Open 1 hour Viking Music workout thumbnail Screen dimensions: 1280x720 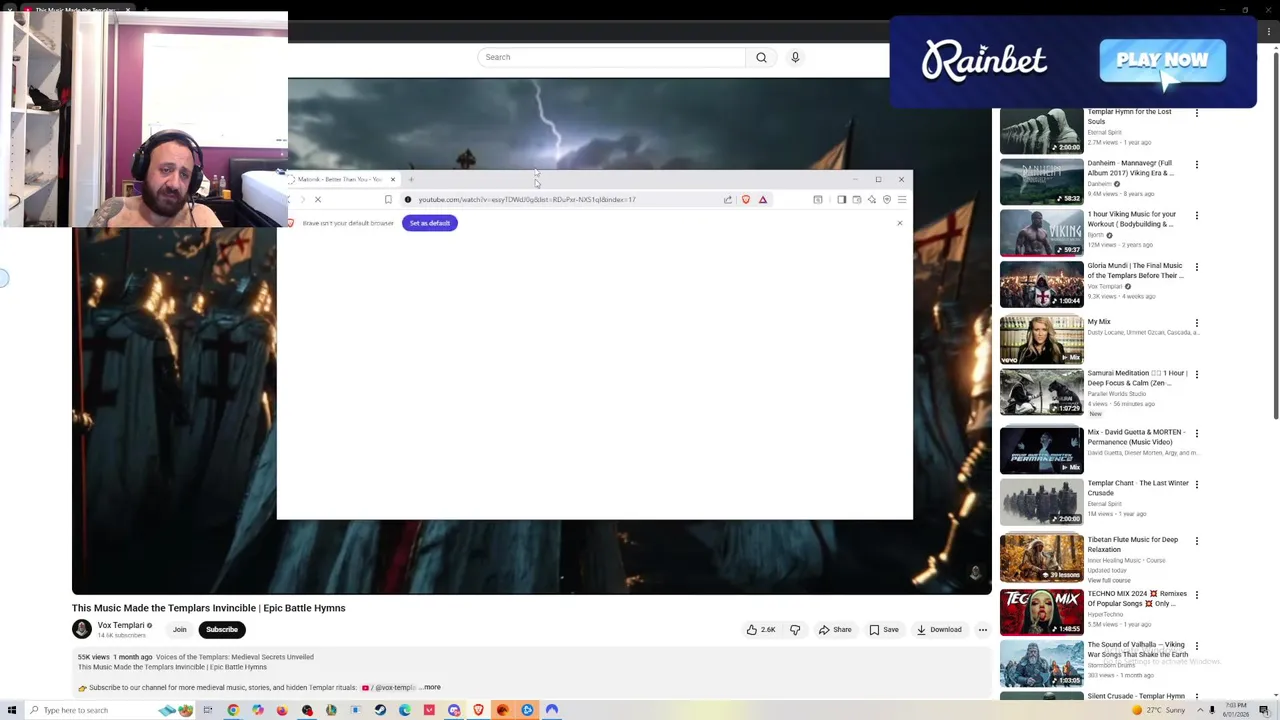point(1041,233)
